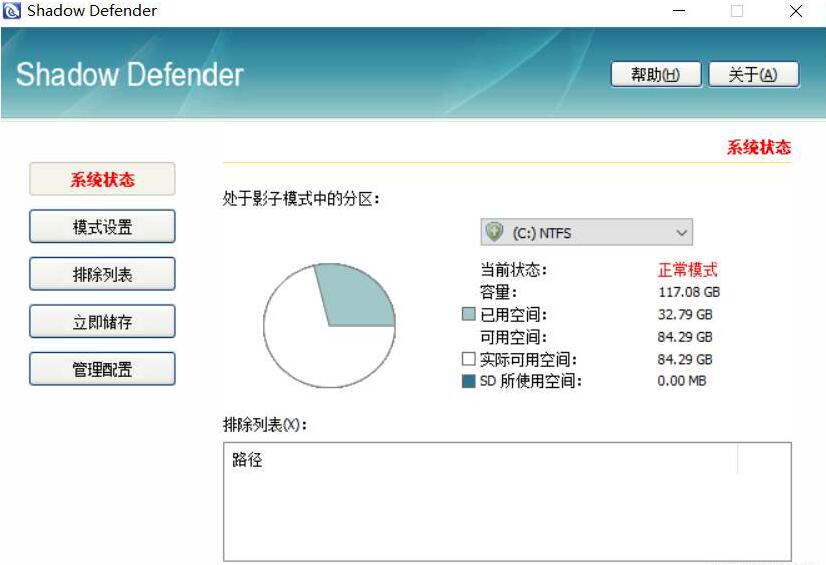
Task: Click the column divider right of the 路径 header
Action: pos(737,461)
